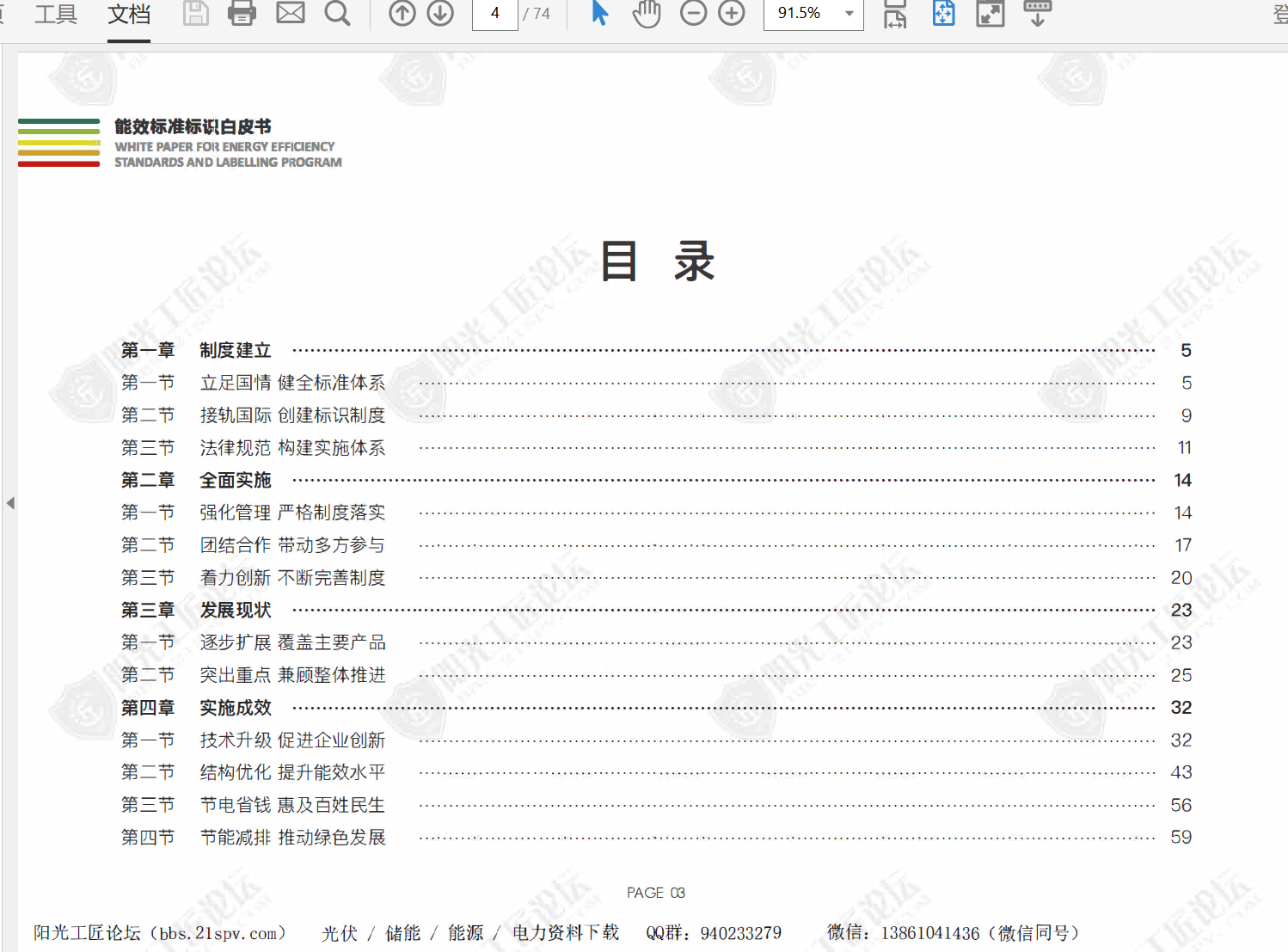
Task: Click page number 20 in contents
Action: click(x=1181, y=578)
